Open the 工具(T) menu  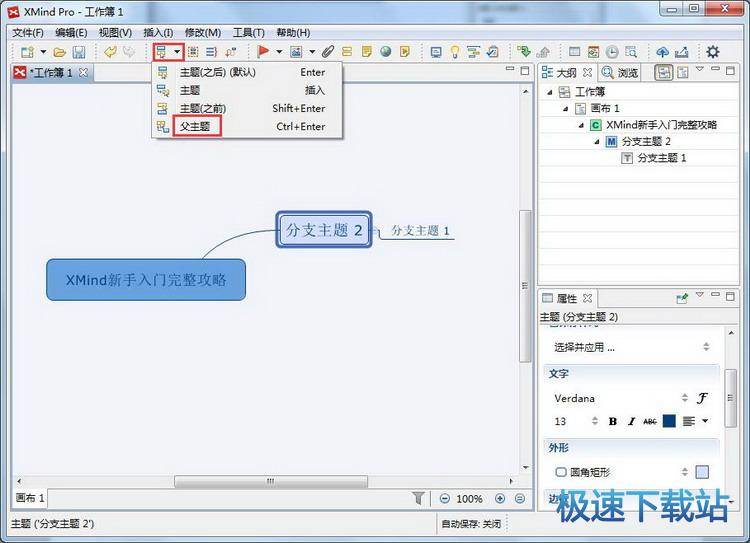click(249, 33)
